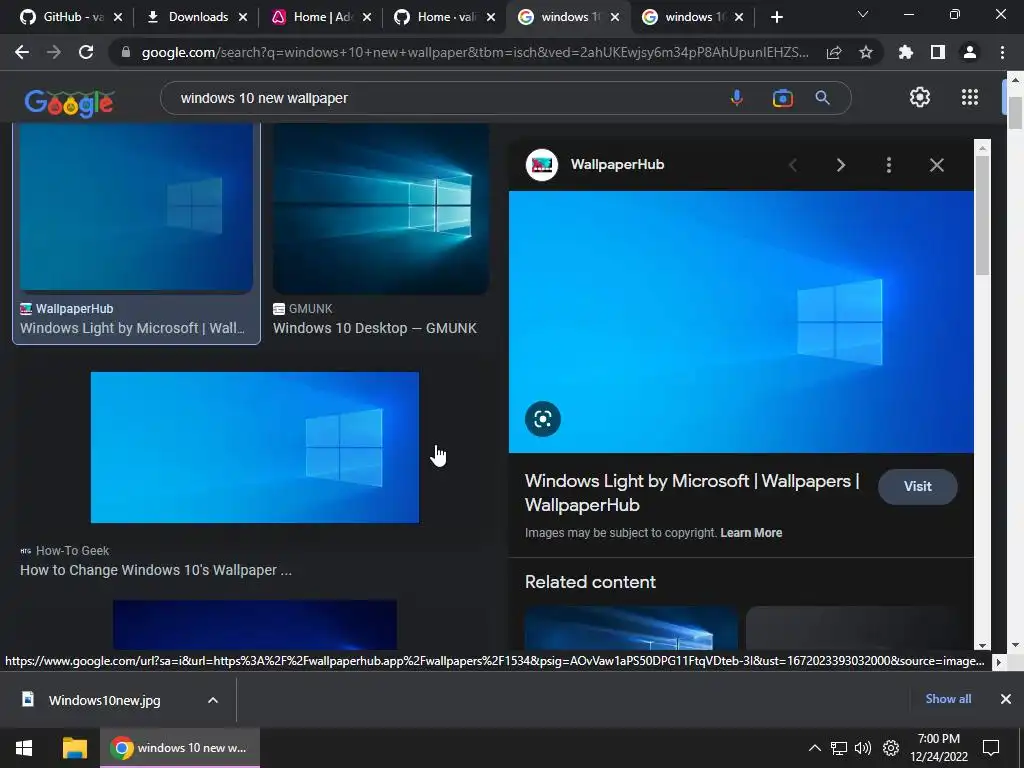Open How to Change Windows 10's Wallpaper link
Screen dimensions: 1024x768
click(156, 570)
